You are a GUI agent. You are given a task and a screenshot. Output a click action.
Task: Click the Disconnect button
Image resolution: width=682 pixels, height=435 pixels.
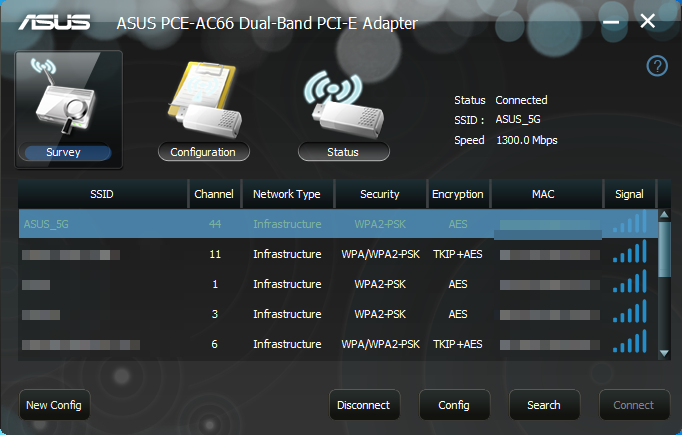click(x=364, y=405)
